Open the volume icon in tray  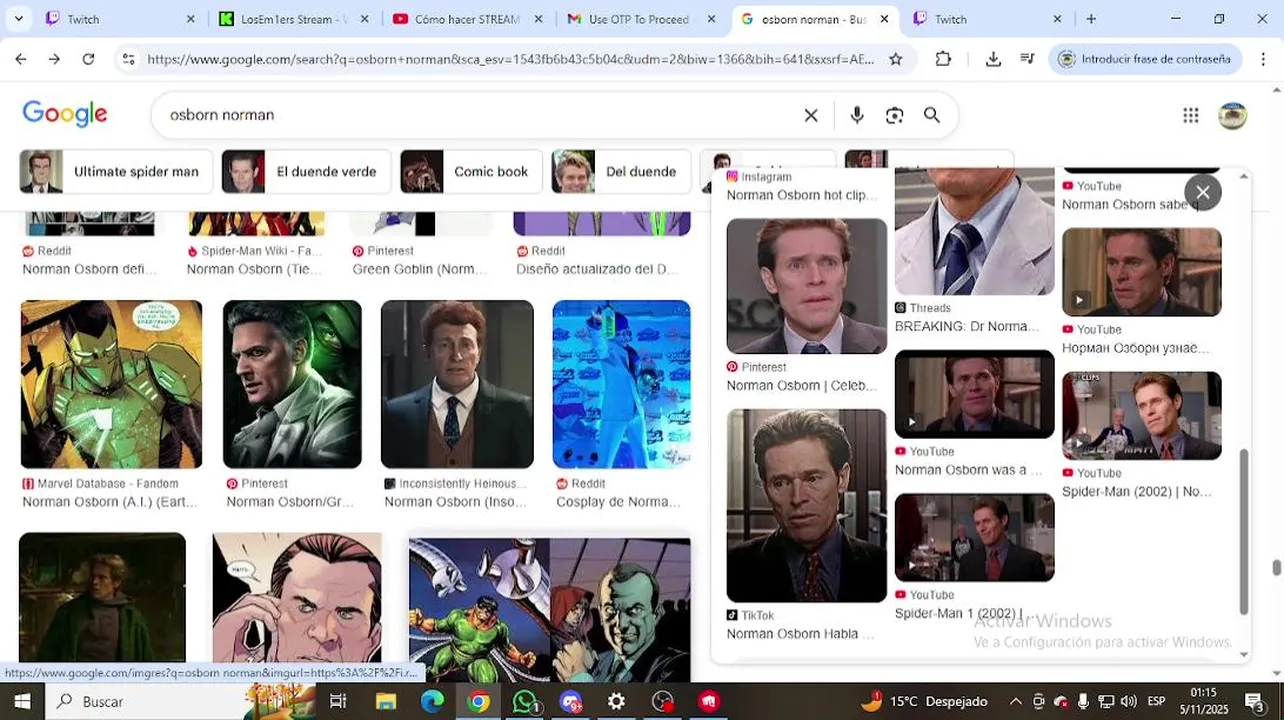click(1128, 701)
